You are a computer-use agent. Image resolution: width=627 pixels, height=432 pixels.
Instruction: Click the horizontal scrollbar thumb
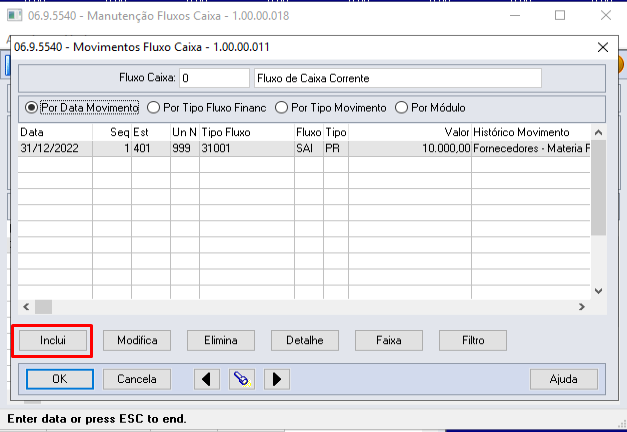click(x=43, y=307)
